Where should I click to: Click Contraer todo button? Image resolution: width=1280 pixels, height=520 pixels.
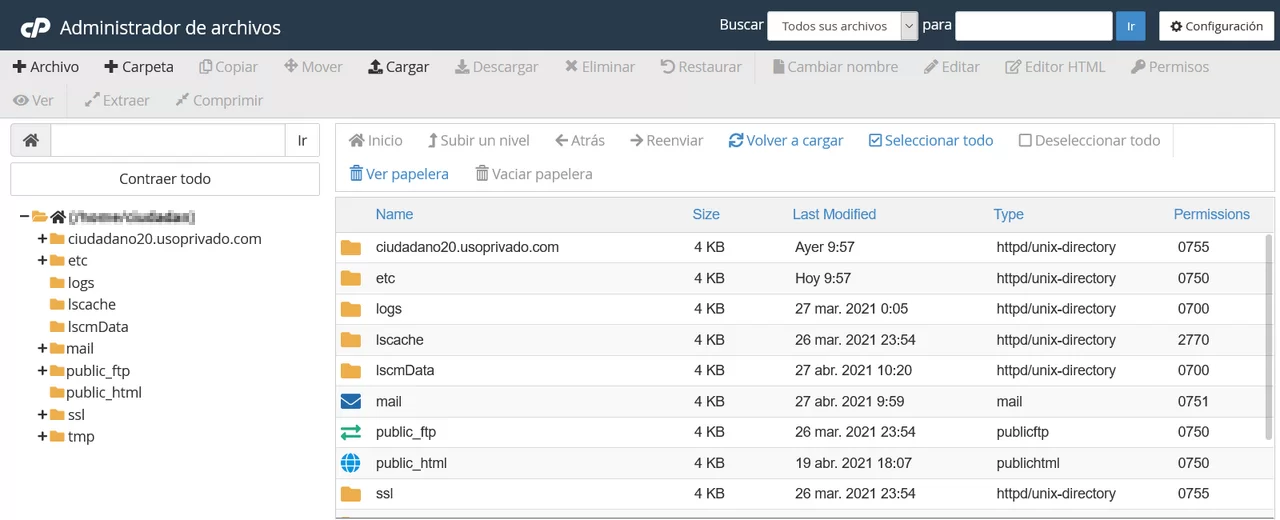(165, 179)
